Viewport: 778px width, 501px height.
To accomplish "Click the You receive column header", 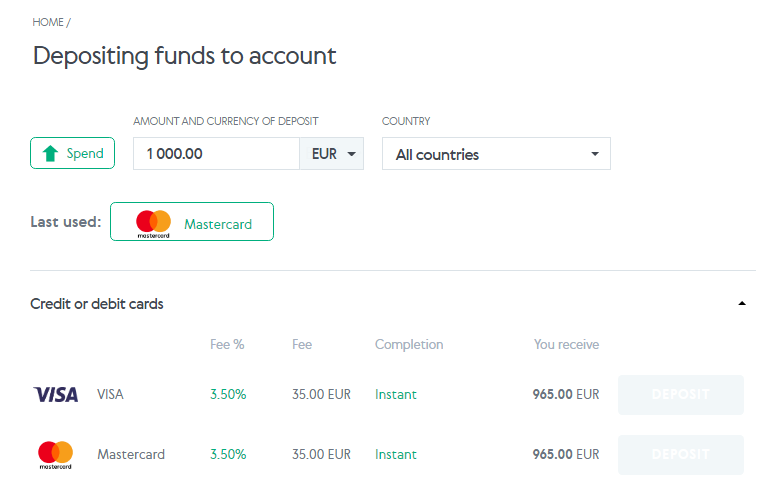I will pos(567,344).
